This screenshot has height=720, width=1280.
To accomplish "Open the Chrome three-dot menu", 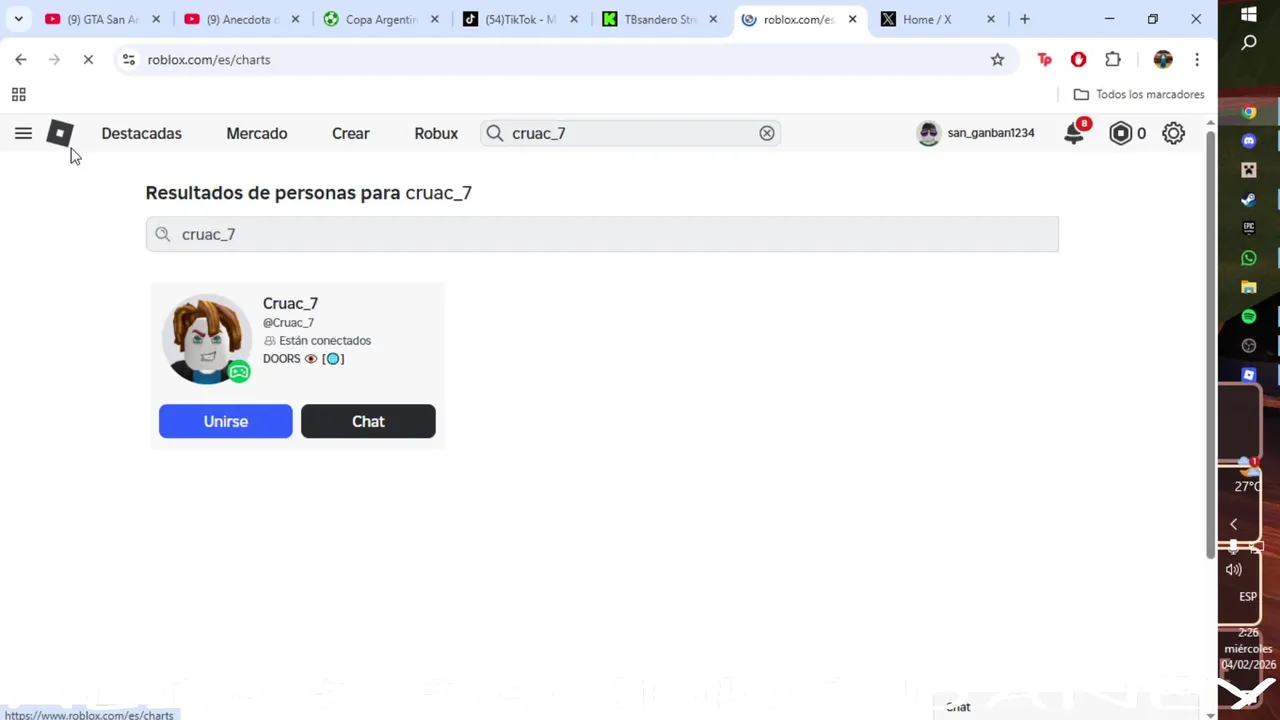I will click(x=1197, y=60).
